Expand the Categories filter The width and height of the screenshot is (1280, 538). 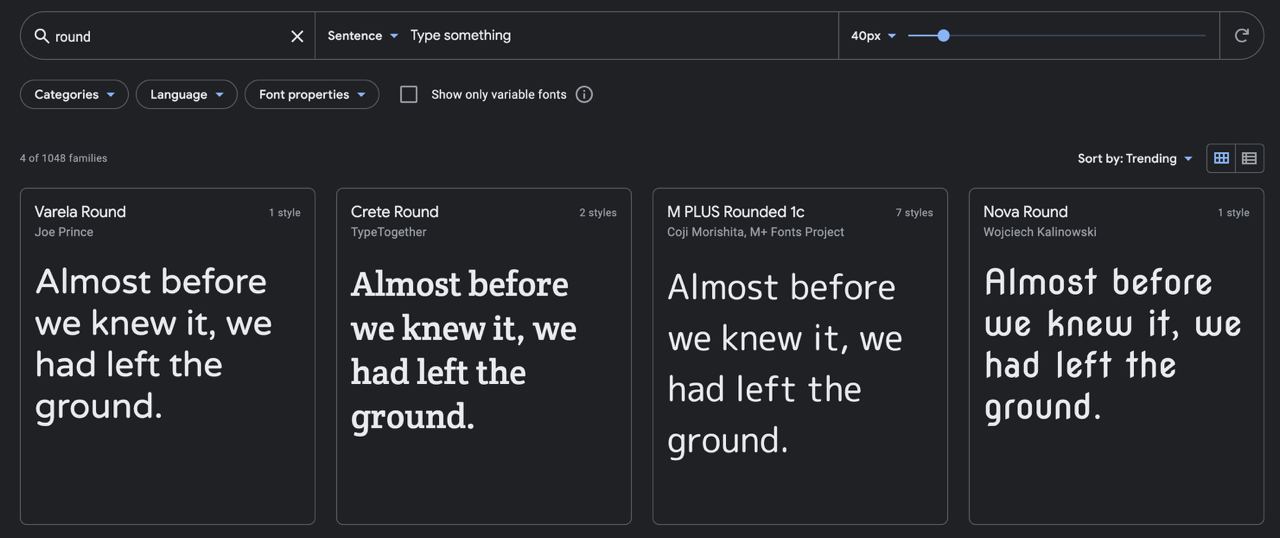(x=74, y=94)
